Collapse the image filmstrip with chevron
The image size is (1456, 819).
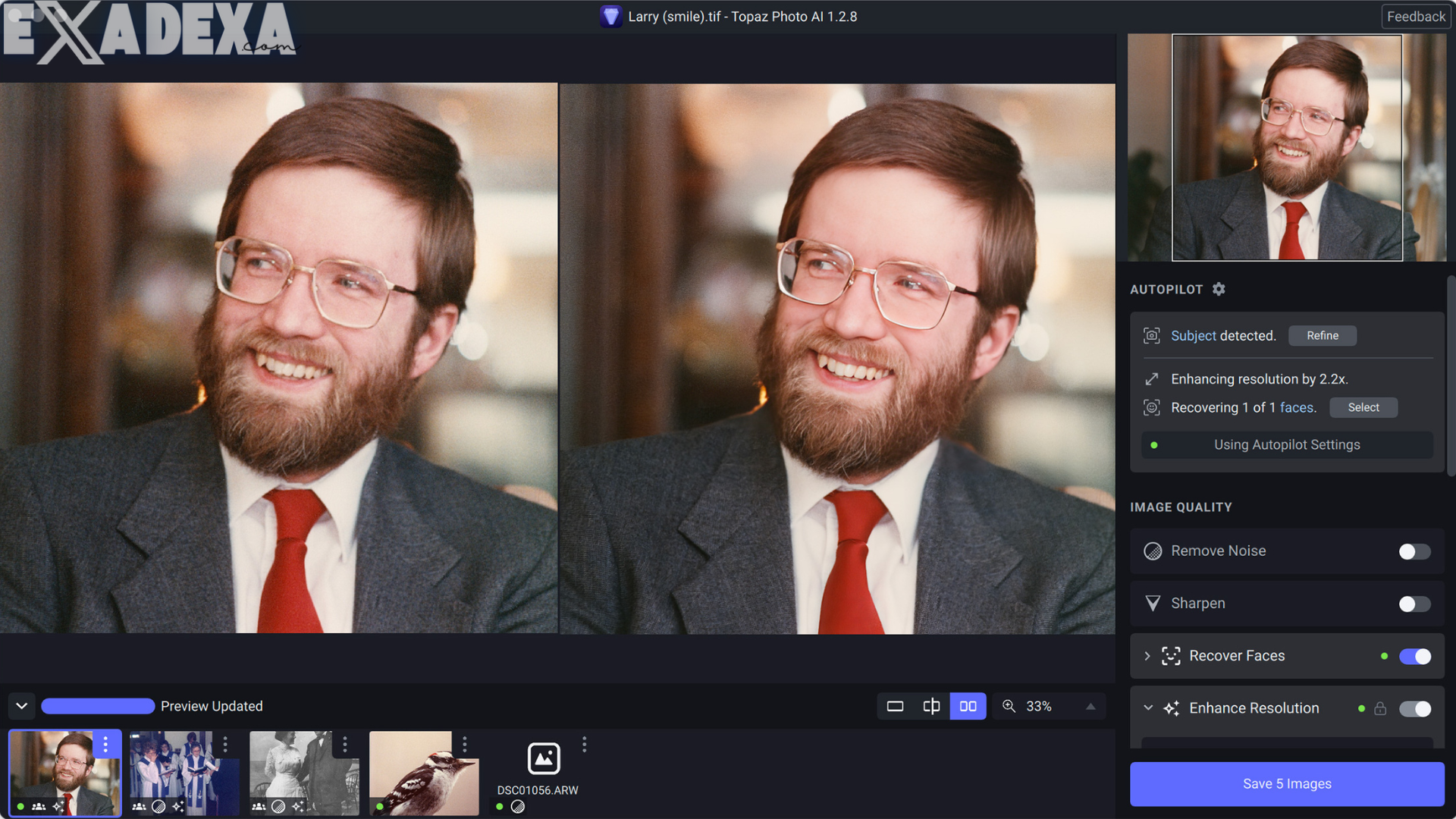click(x=22, y=706)
